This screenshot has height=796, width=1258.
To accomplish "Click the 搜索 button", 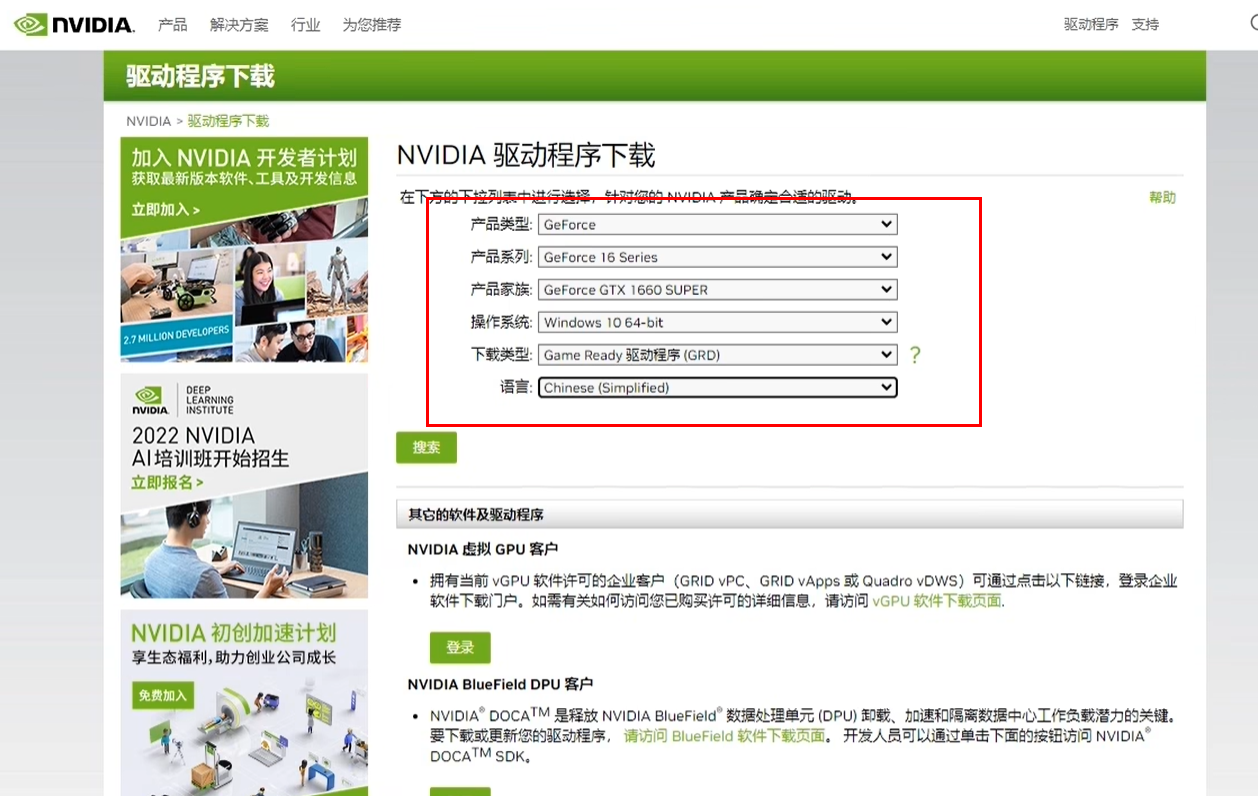I will pos(426,448).
